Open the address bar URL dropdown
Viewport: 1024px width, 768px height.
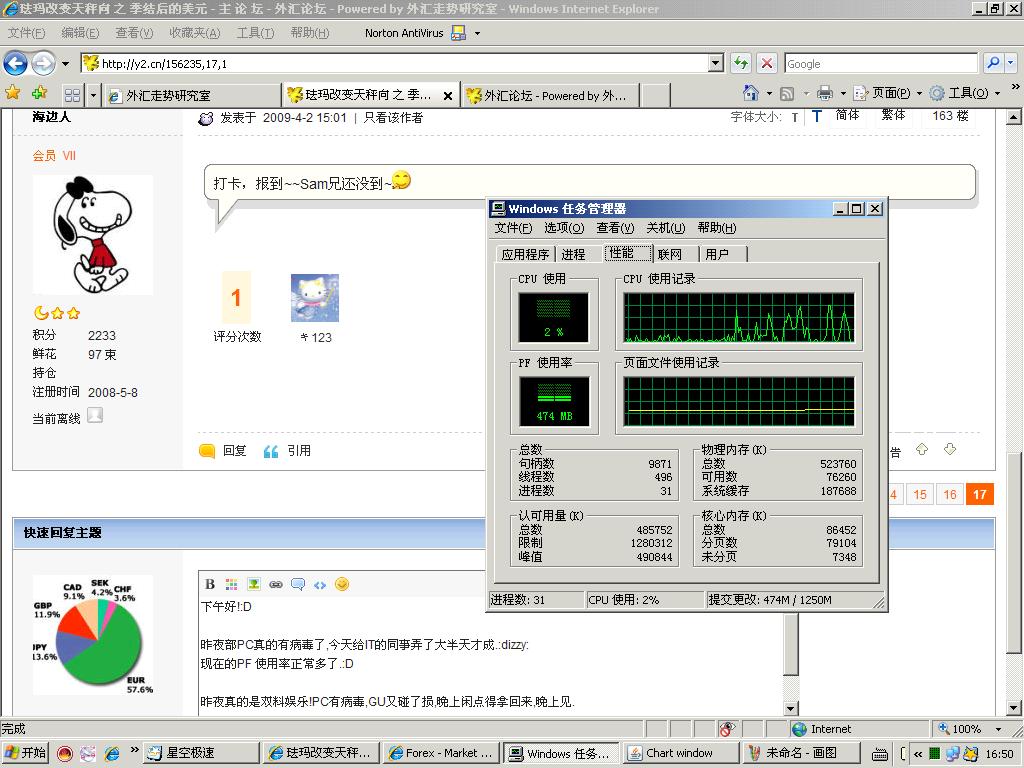pos(716,63)
